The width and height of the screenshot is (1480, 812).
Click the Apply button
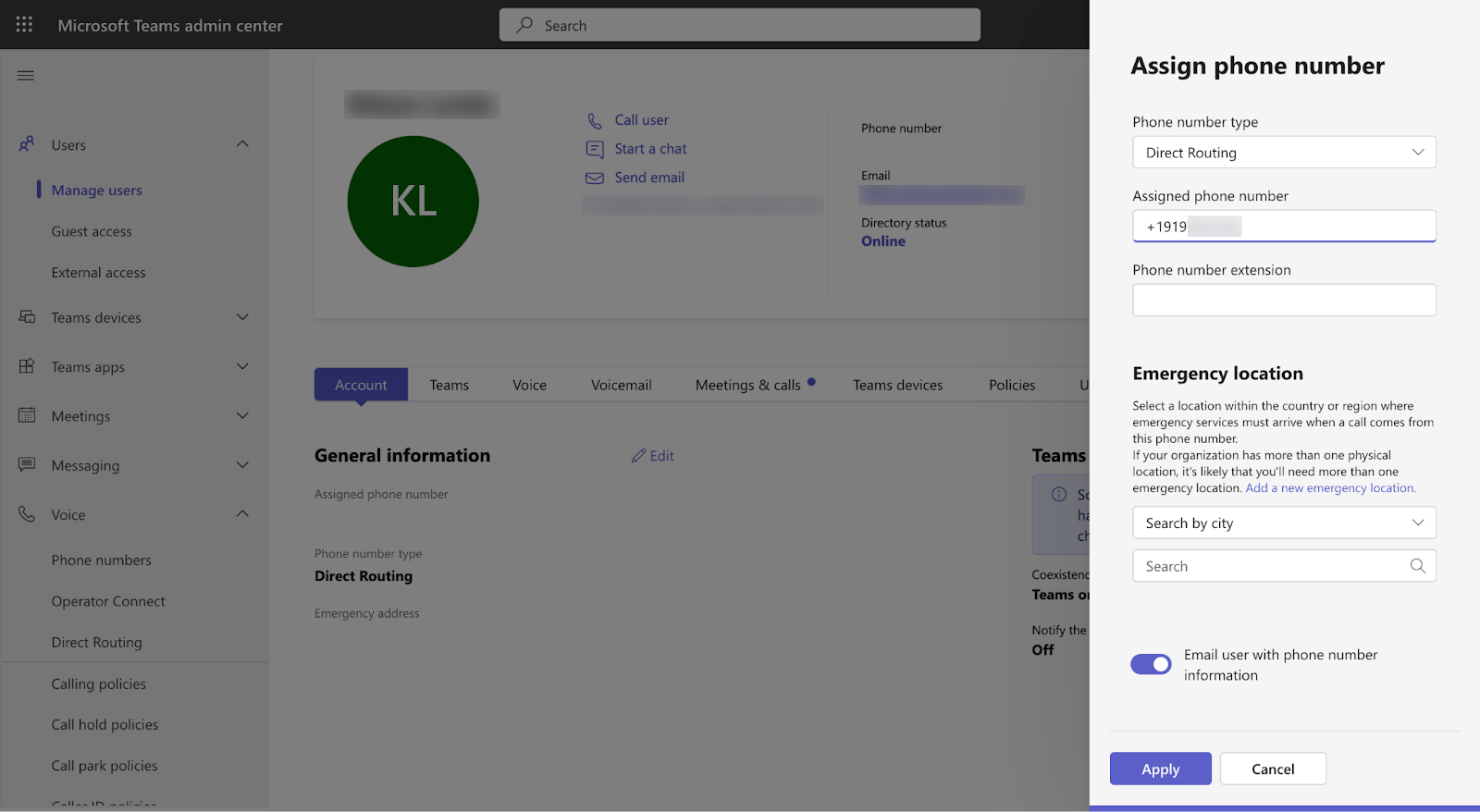[1160, 769]
